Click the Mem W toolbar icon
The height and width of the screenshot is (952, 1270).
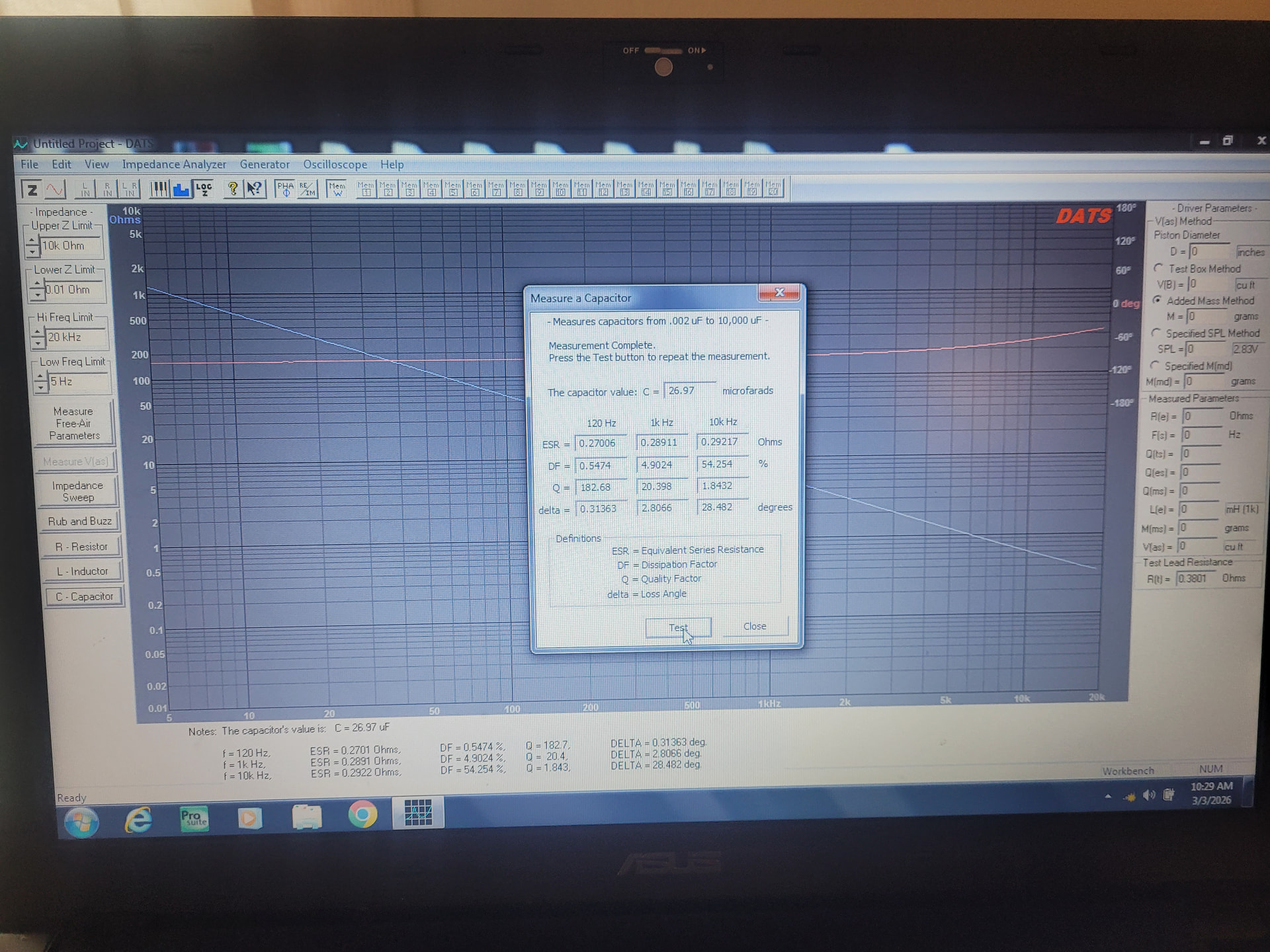coord(337,190)
